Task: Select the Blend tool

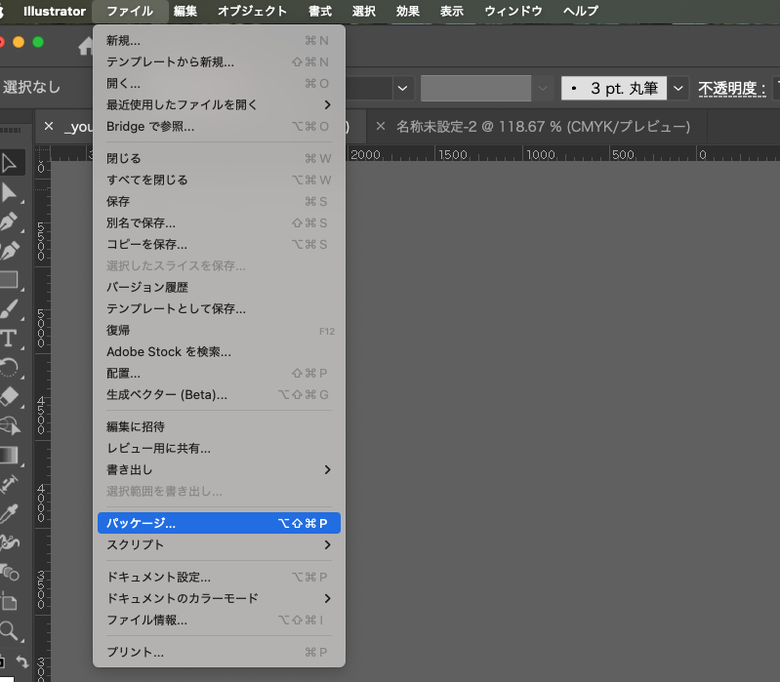Action: coord(9,572)
